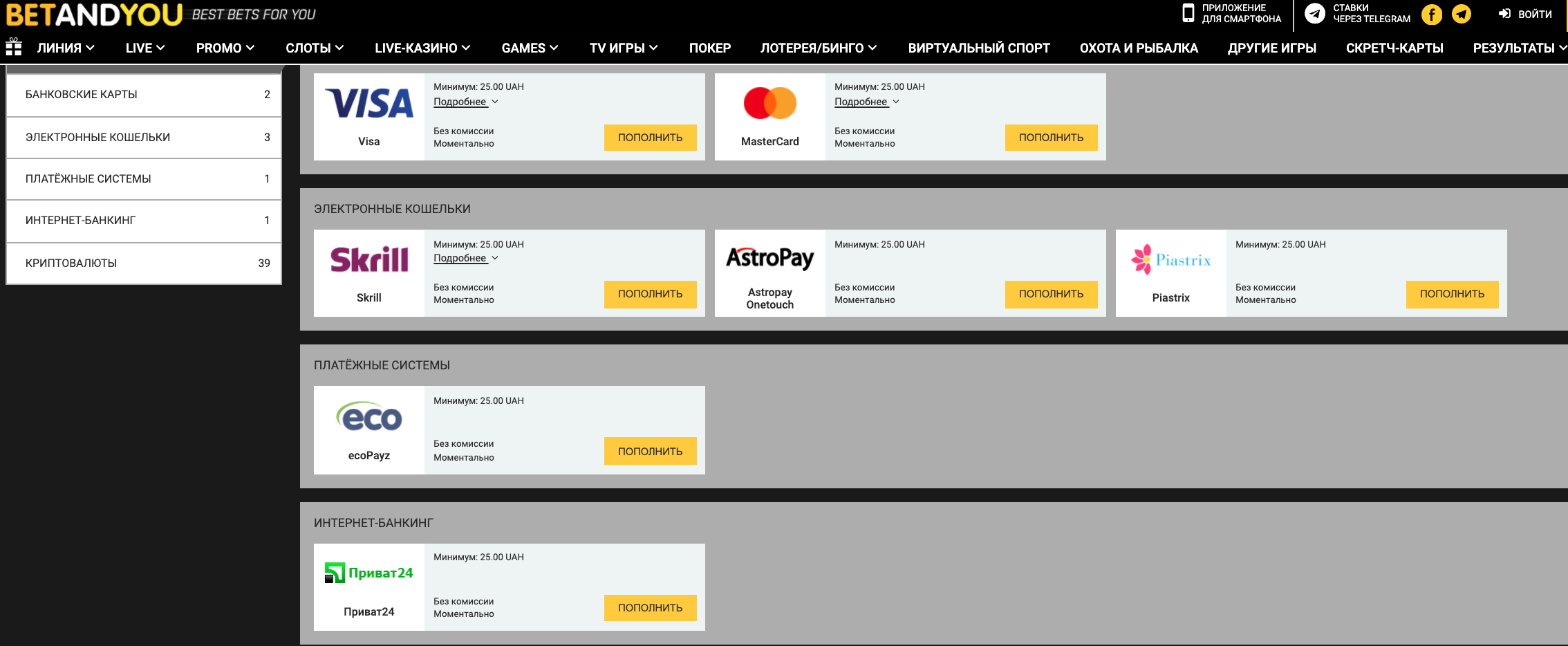Click the ВОЙТИ login link

click(1535, 14)
